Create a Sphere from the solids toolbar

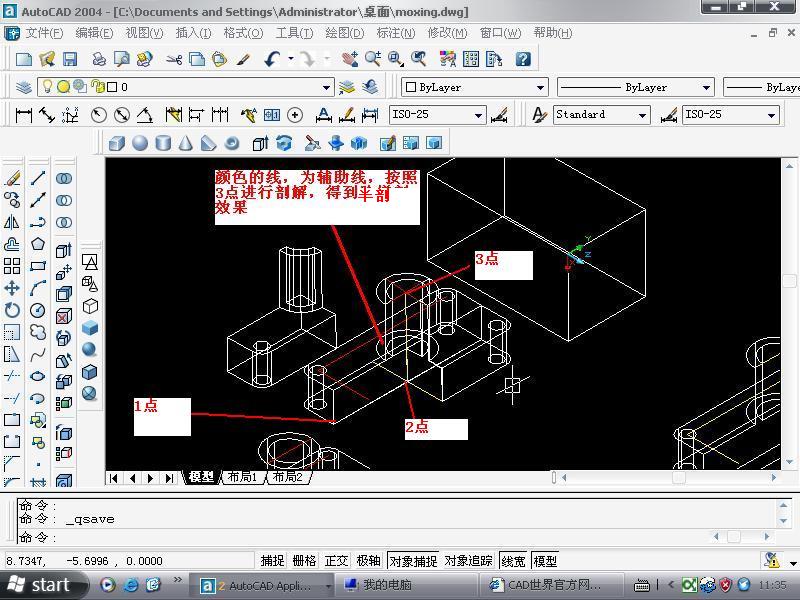click(x=140, y=143)
